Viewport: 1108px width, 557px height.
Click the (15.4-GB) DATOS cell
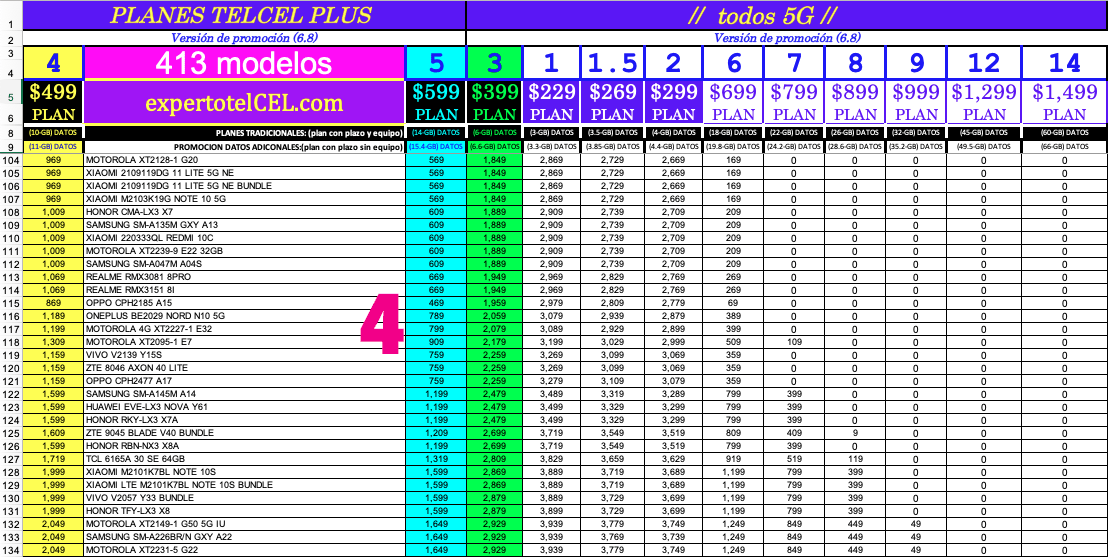tap(436, 146)
